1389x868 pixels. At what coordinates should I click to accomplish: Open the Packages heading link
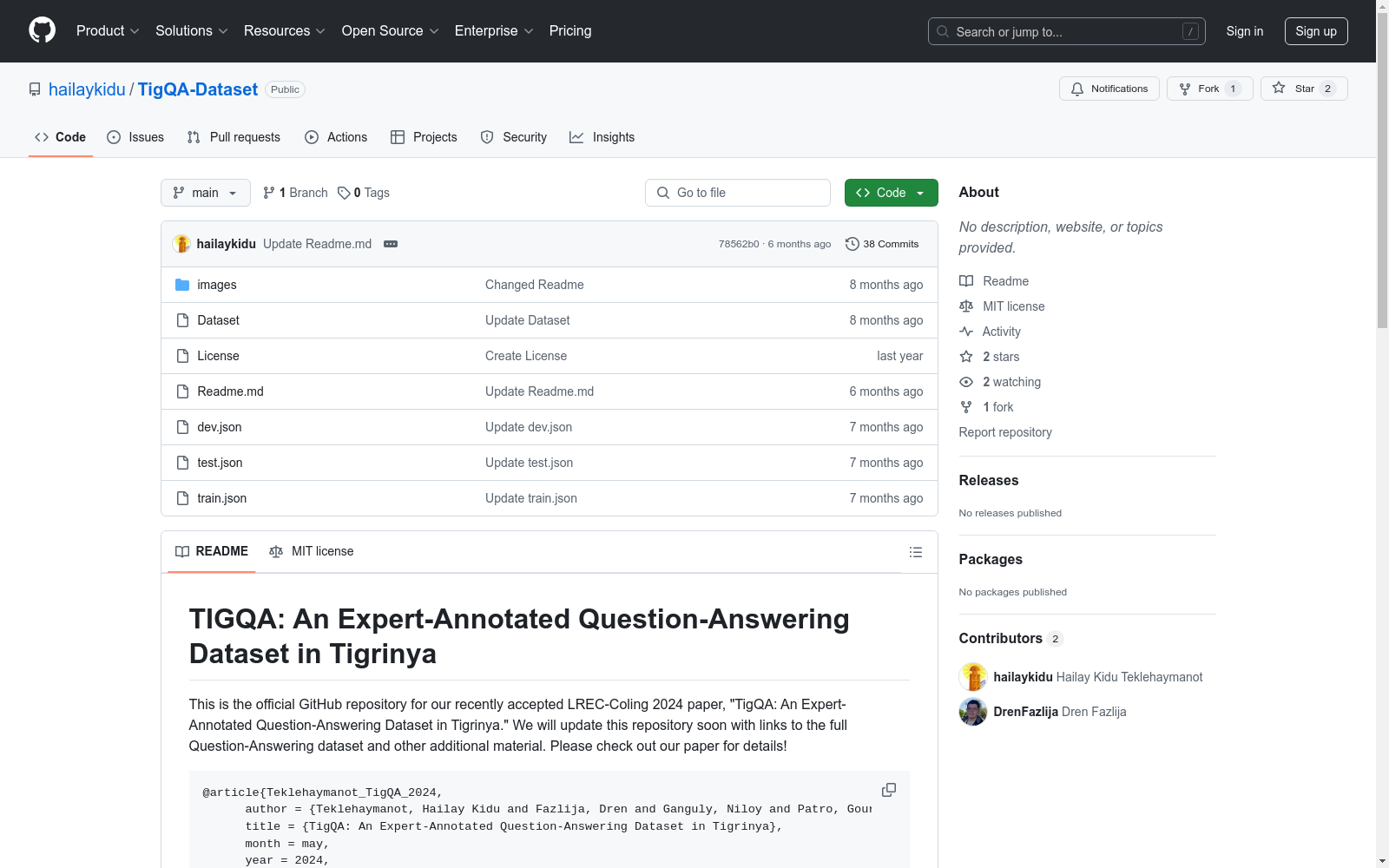point(991,559)
